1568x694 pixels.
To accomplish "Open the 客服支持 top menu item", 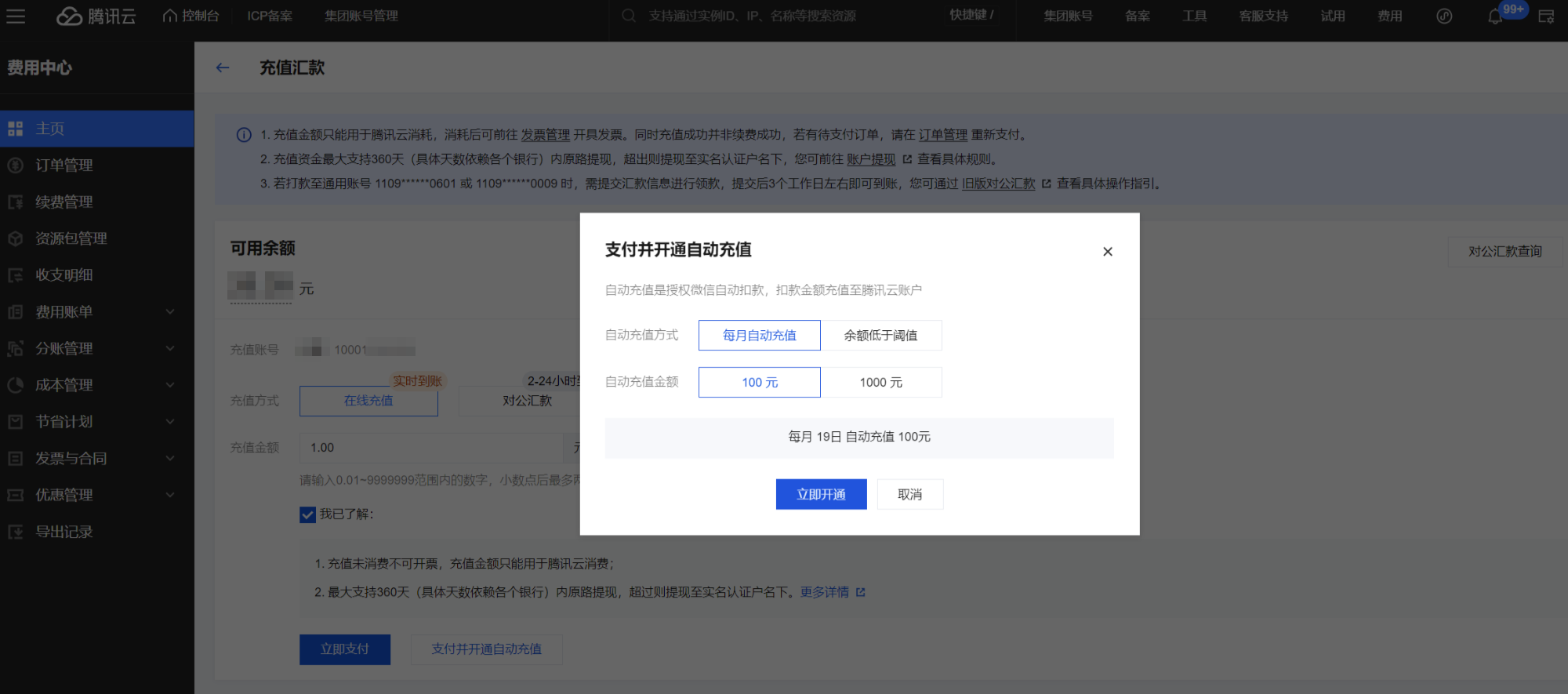I will point(1263,16).
